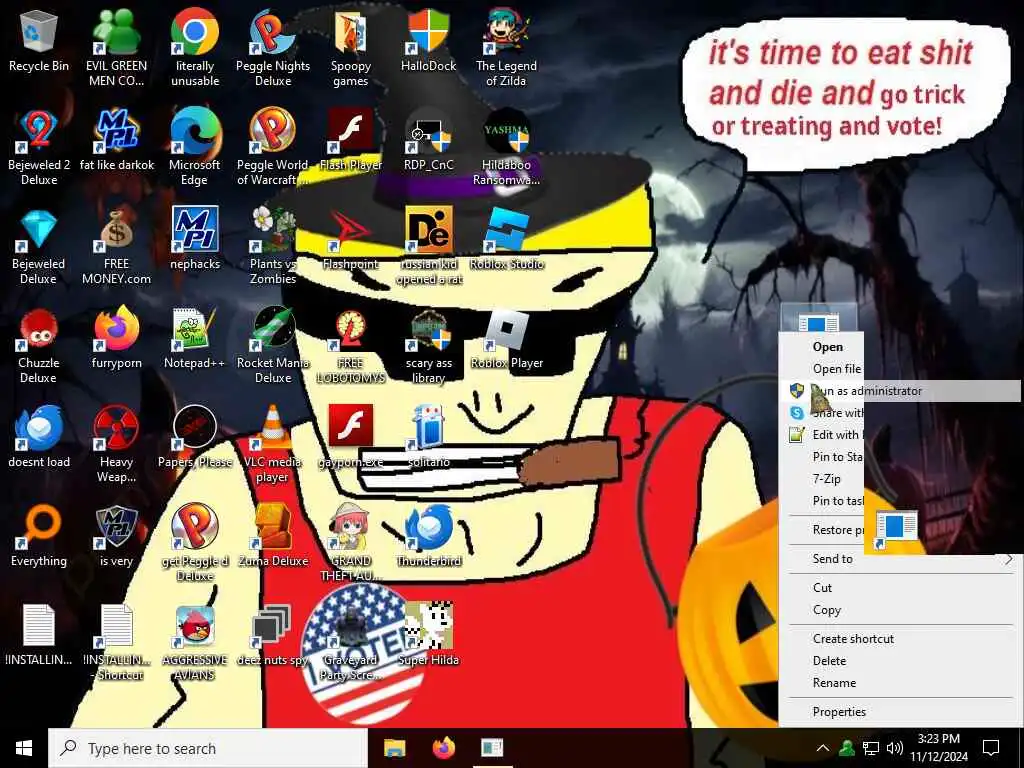Select Create shortcut in context menu

900,638
